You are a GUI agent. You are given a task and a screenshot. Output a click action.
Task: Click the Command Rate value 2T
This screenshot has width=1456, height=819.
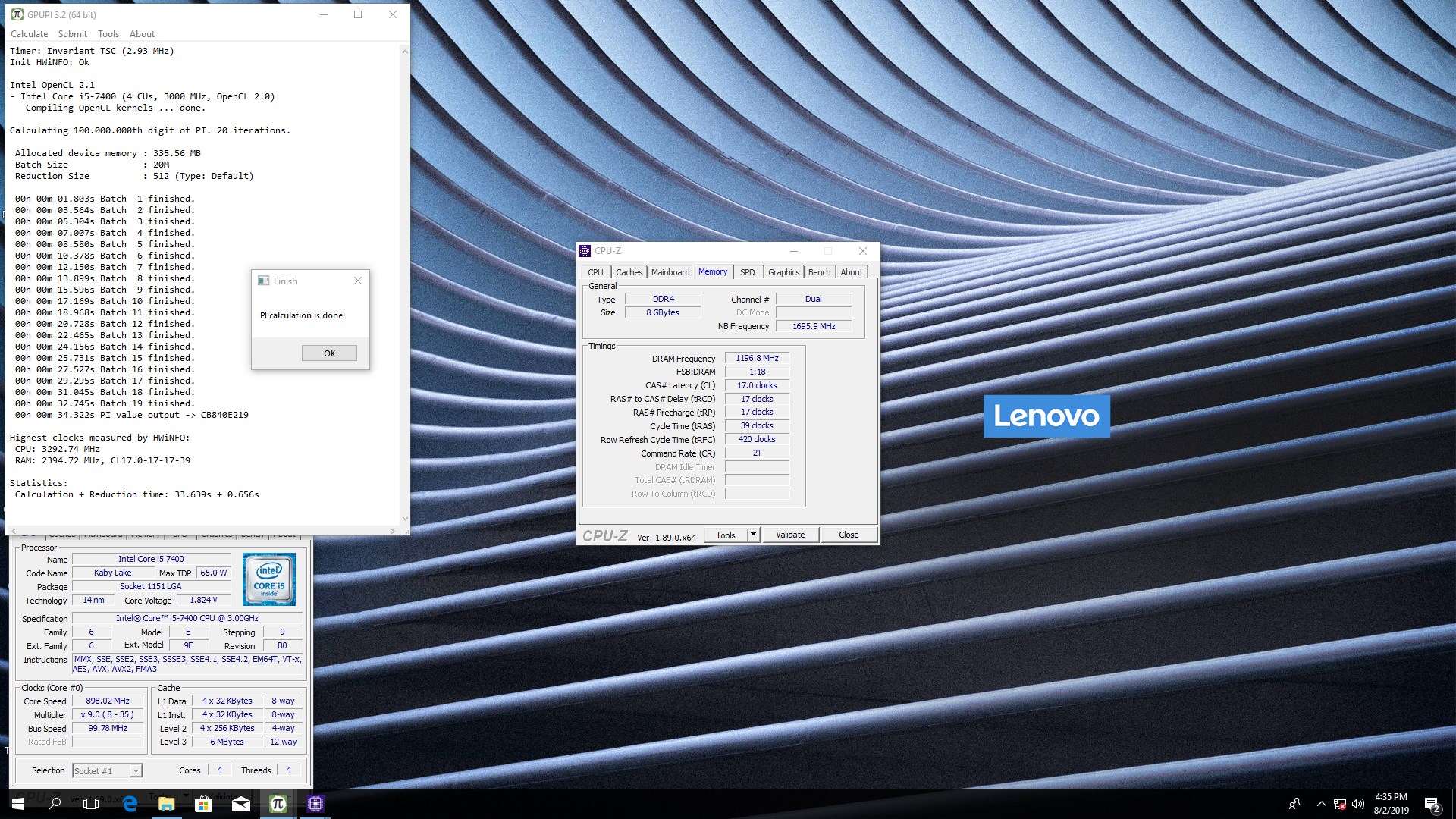click(757, 453)
